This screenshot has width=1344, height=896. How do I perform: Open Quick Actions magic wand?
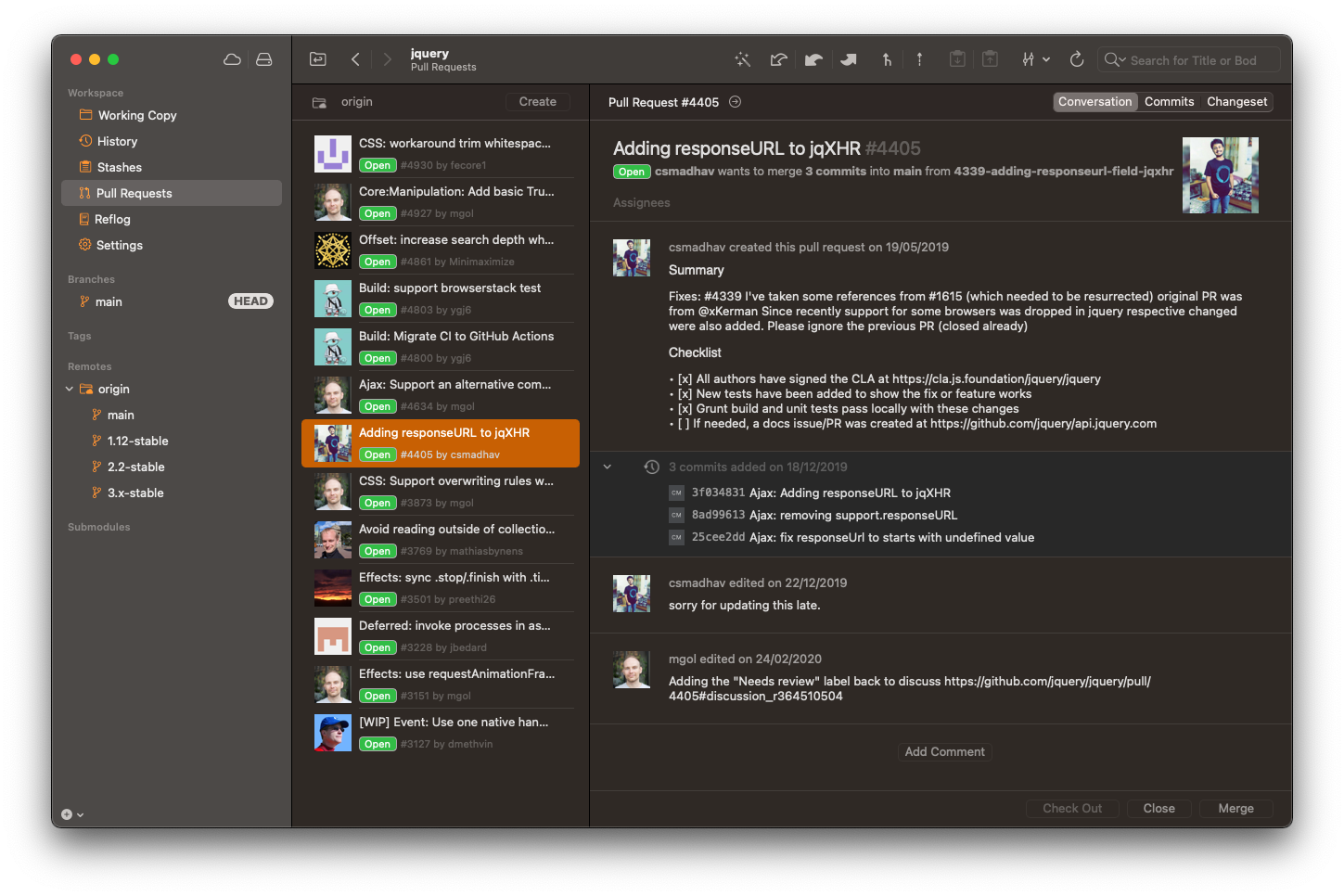point(742,59)
